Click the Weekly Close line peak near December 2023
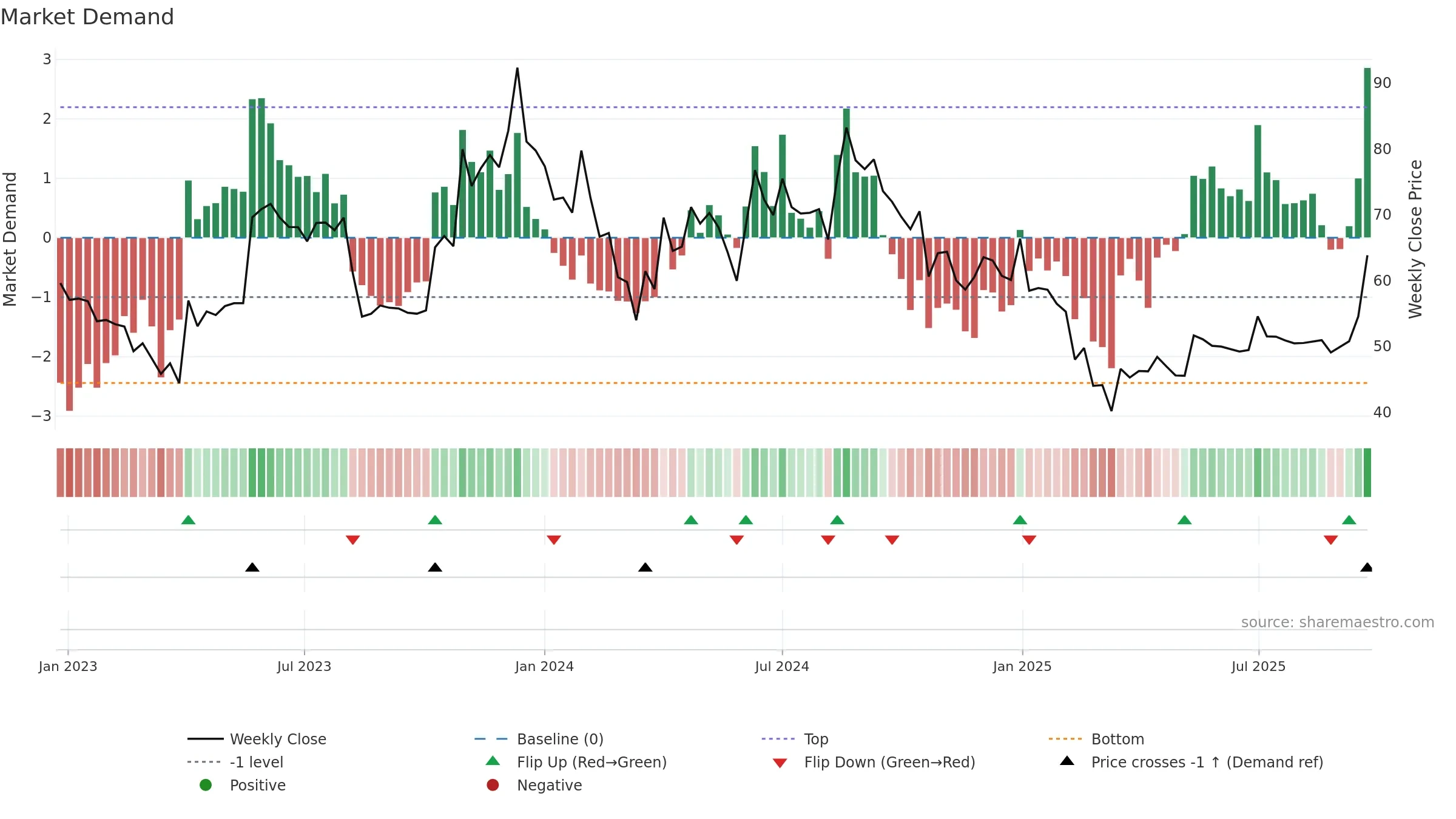 (517, 69)
